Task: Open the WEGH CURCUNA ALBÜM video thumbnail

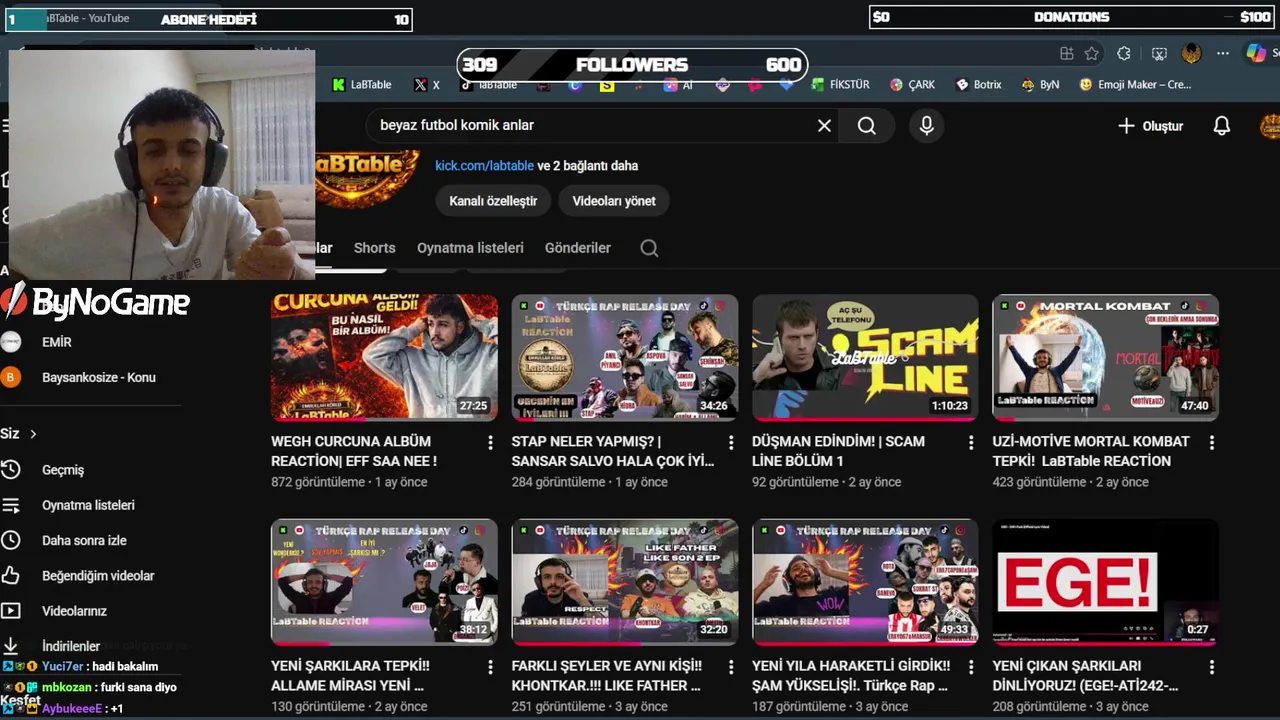Action: (x=384, y=357)
